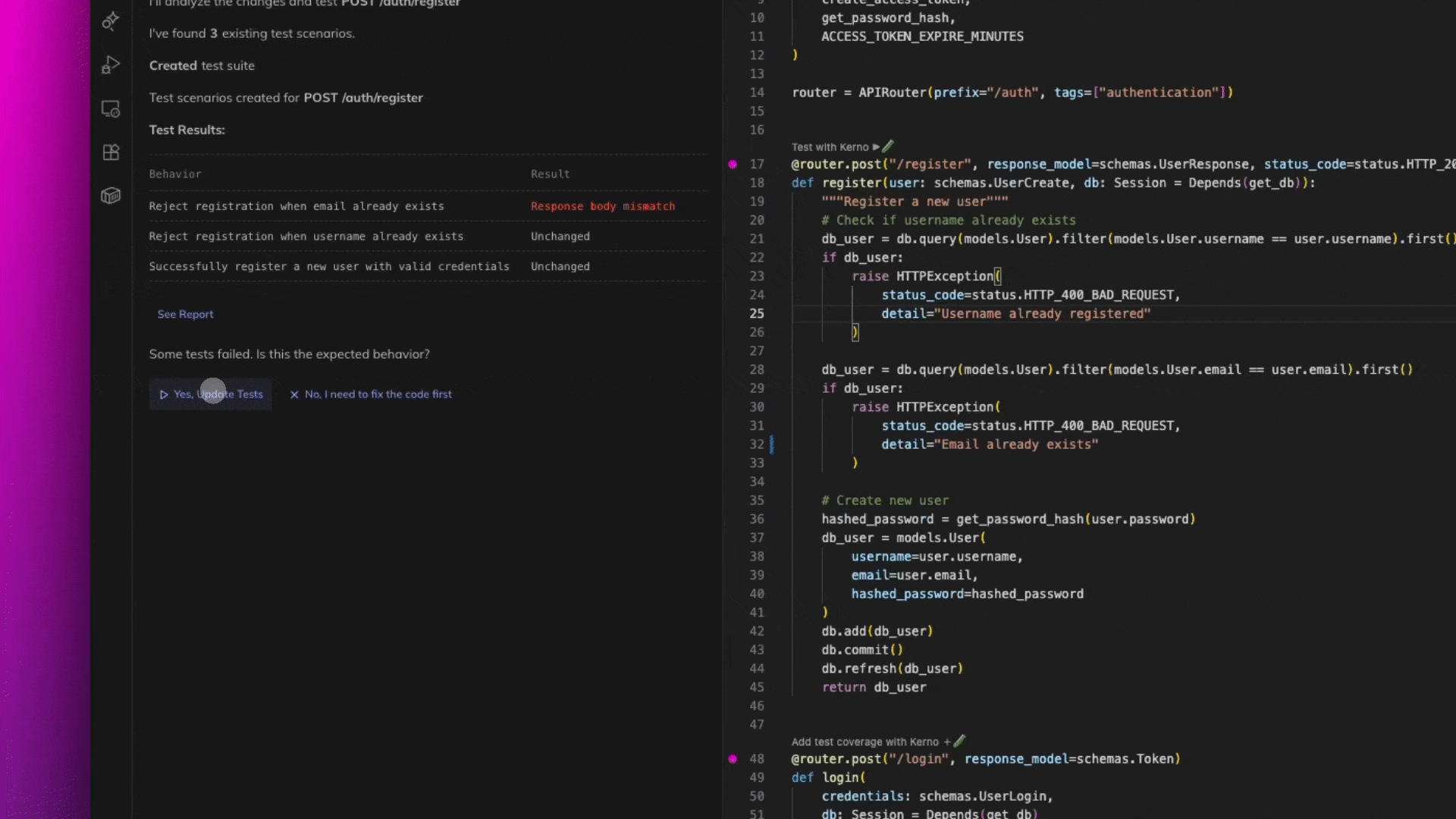
Task: Open the Remote Explorer sidebar icon
Action: tap(111, 109)
